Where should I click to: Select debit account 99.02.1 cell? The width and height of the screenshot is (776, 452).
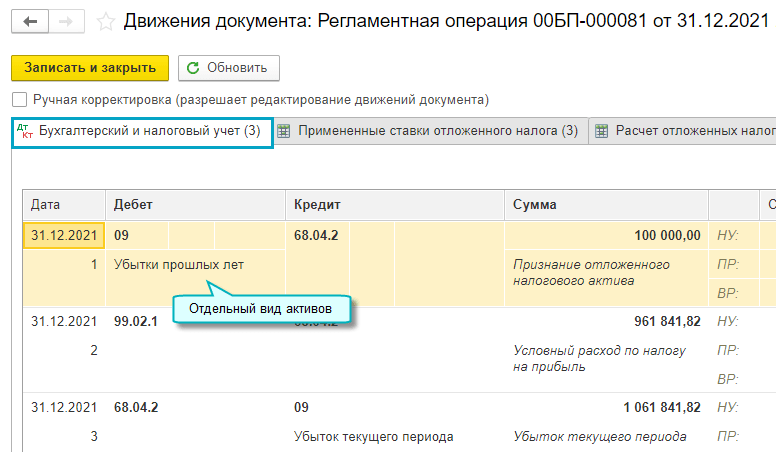click(137, 321)
